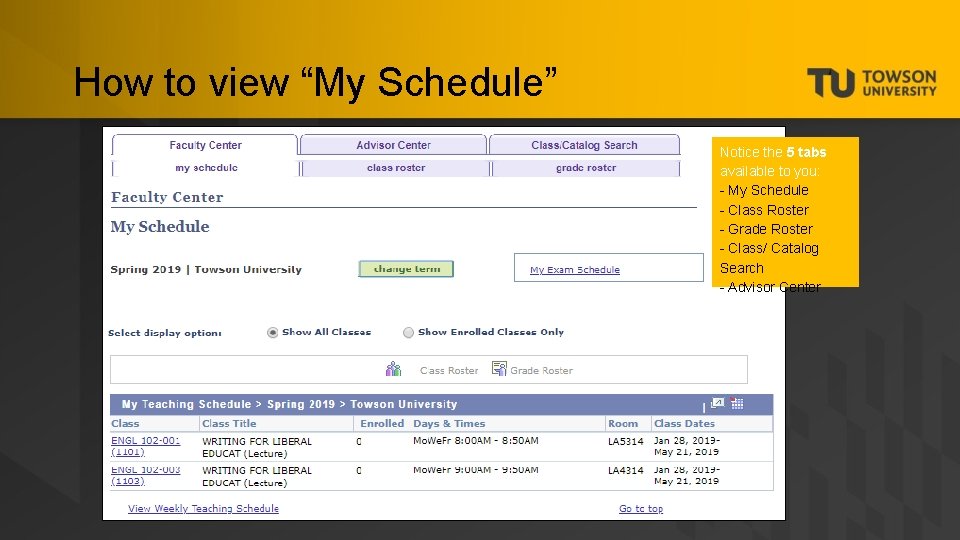Click the Class Dates column header
This screenshot has height=540, width=960.
(684, 424)
